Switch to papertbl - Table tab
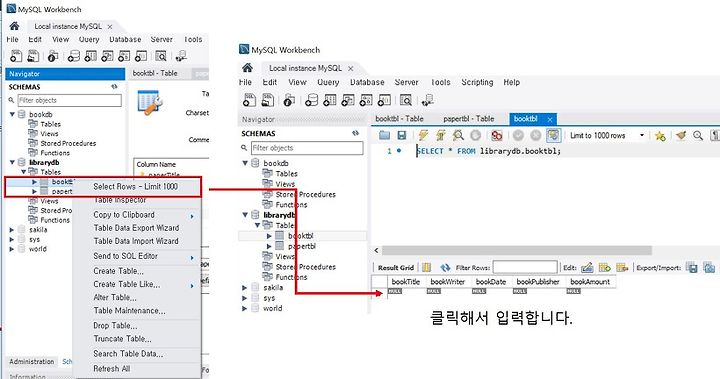Viewport: 720px width, 379px height. click(468, 119)
